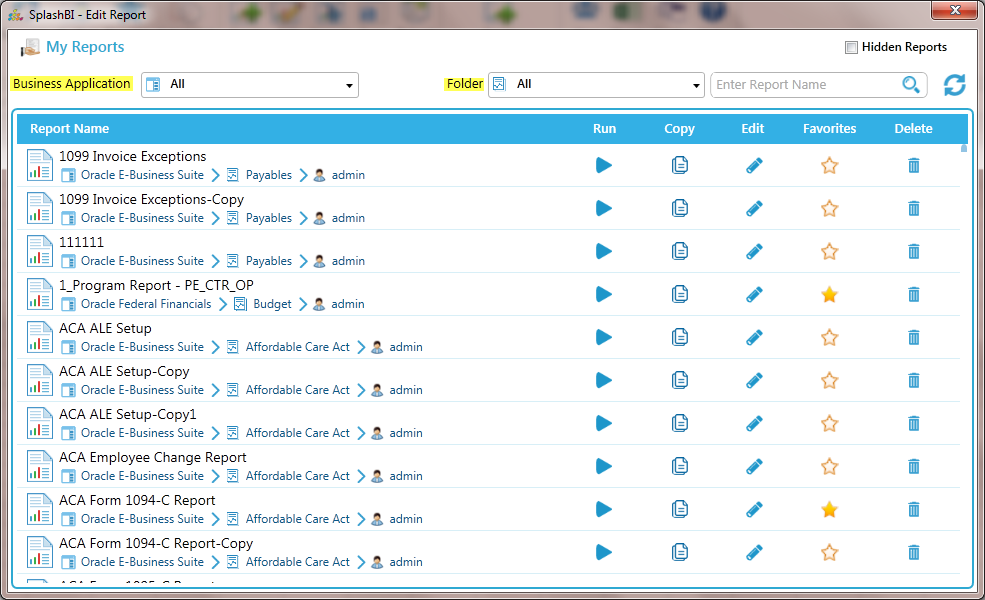Click the Report Name column header

[x=69, y=129]
